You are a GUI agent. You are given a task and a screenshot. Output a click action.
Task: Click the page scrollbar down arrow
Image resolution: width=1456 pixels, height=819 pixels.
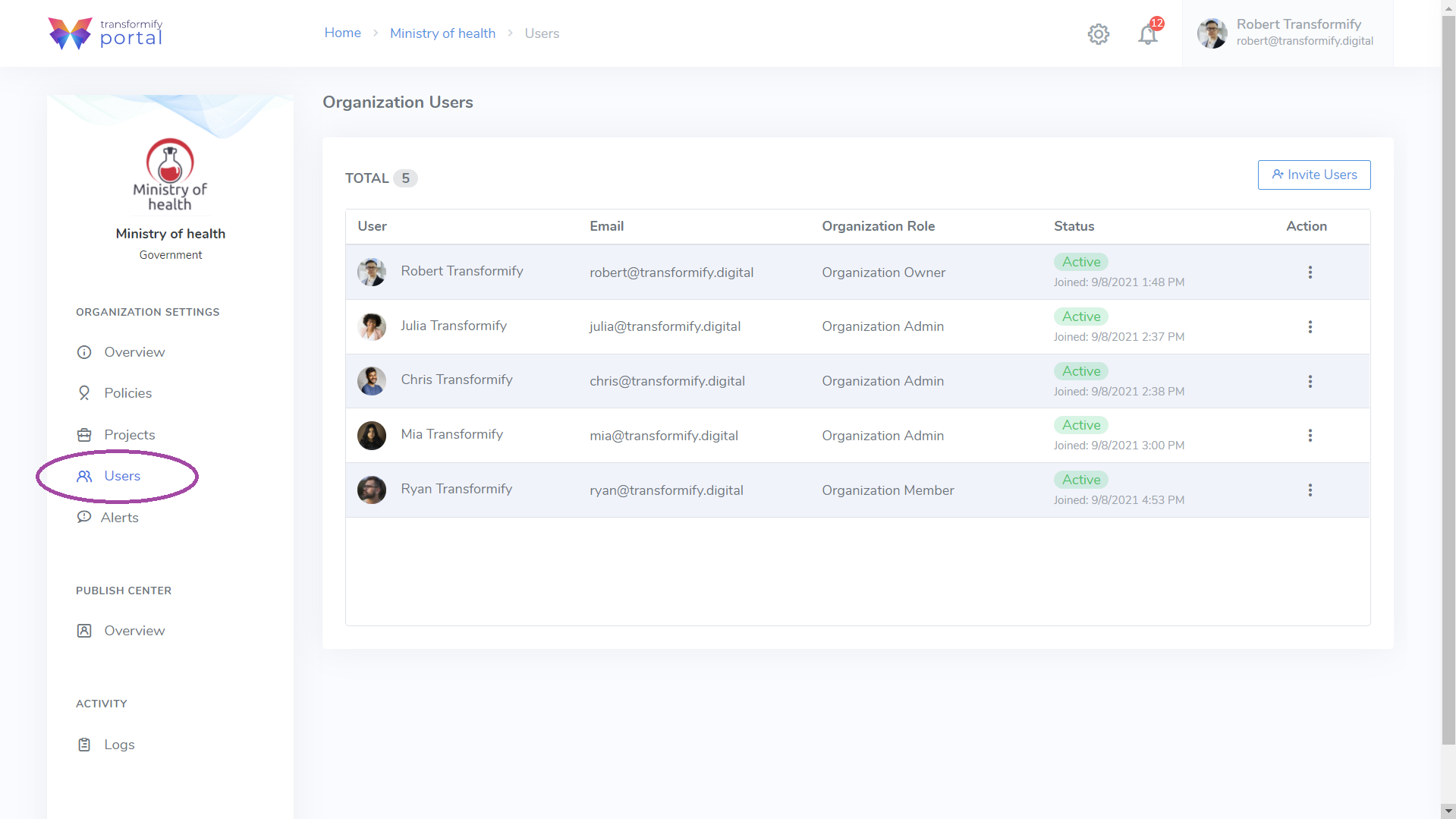pyautogui.click(x=1448, y=811)
